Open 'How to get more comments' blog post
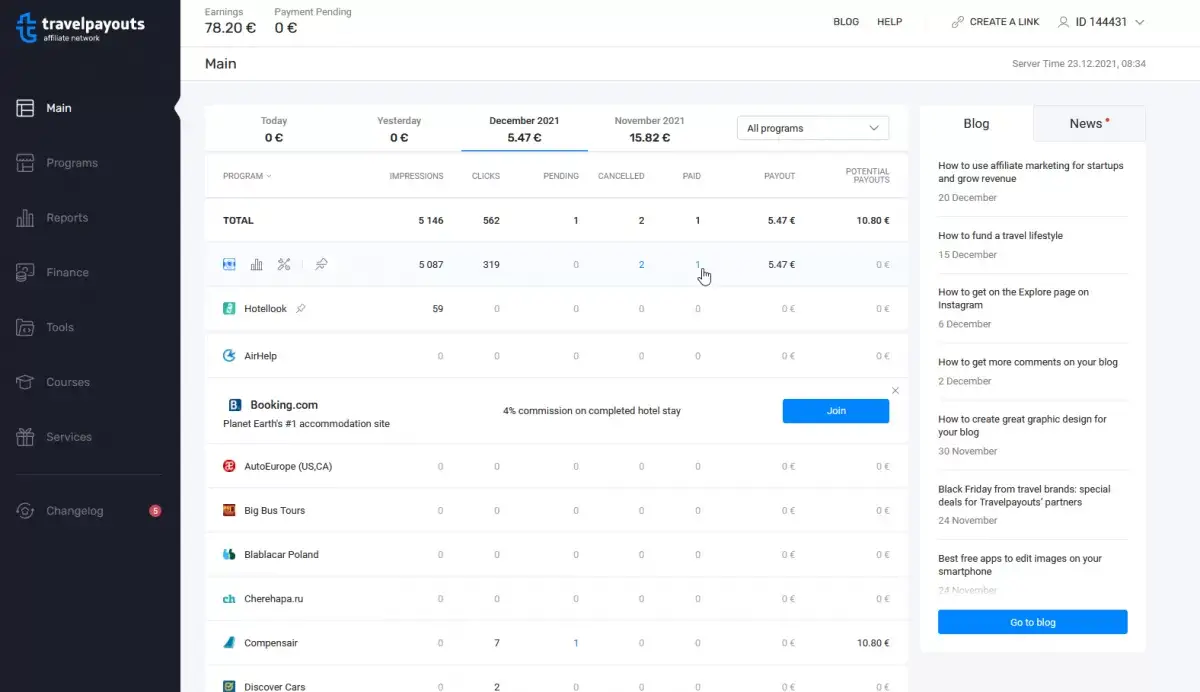1200x692 pixels. point(1028,362)
